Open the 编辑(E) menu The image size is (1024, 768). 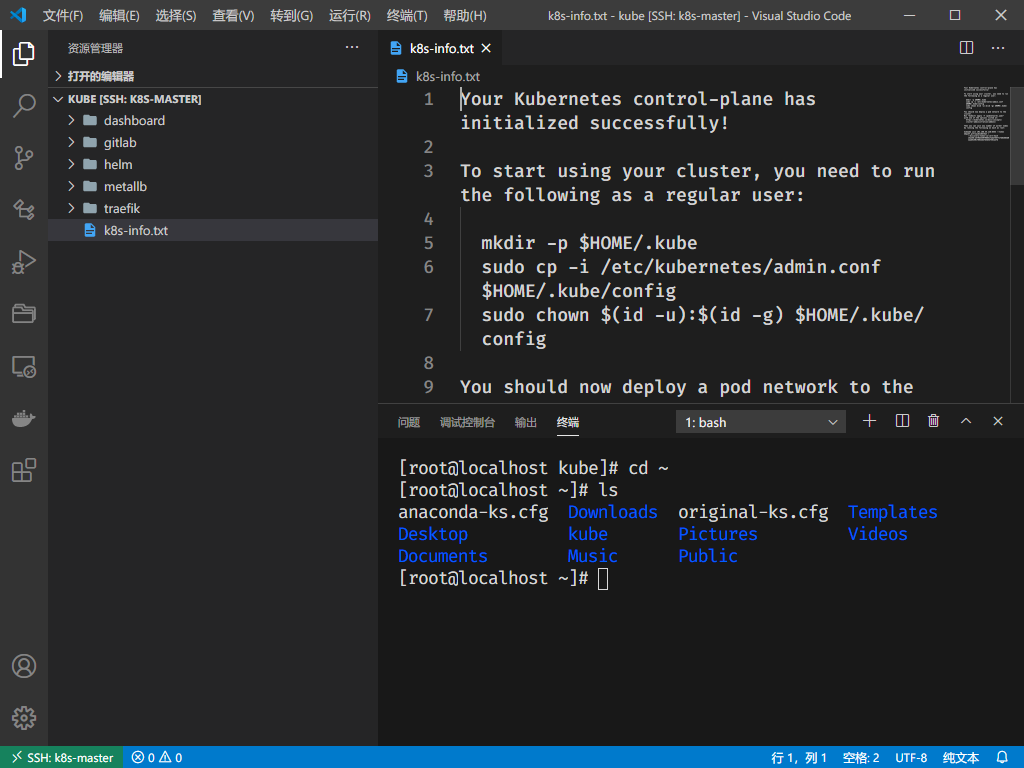119,16
